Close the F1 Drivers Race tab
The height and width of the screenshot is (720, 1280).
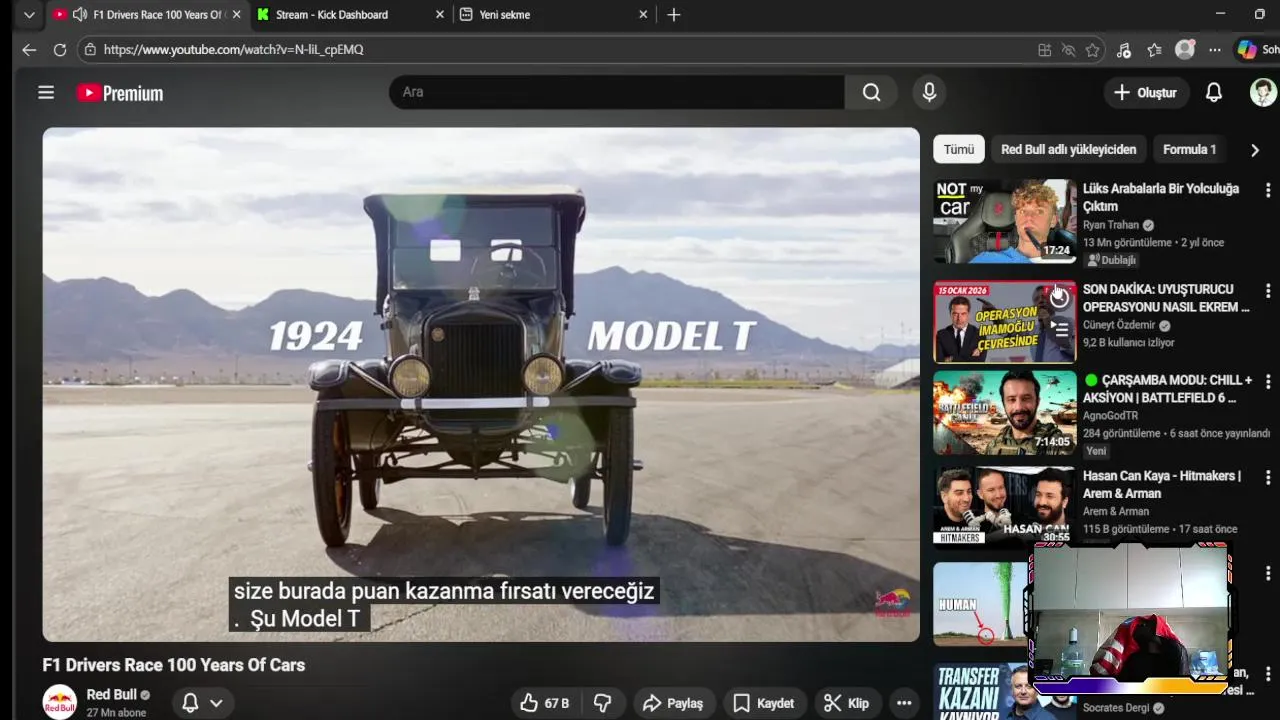236,15
